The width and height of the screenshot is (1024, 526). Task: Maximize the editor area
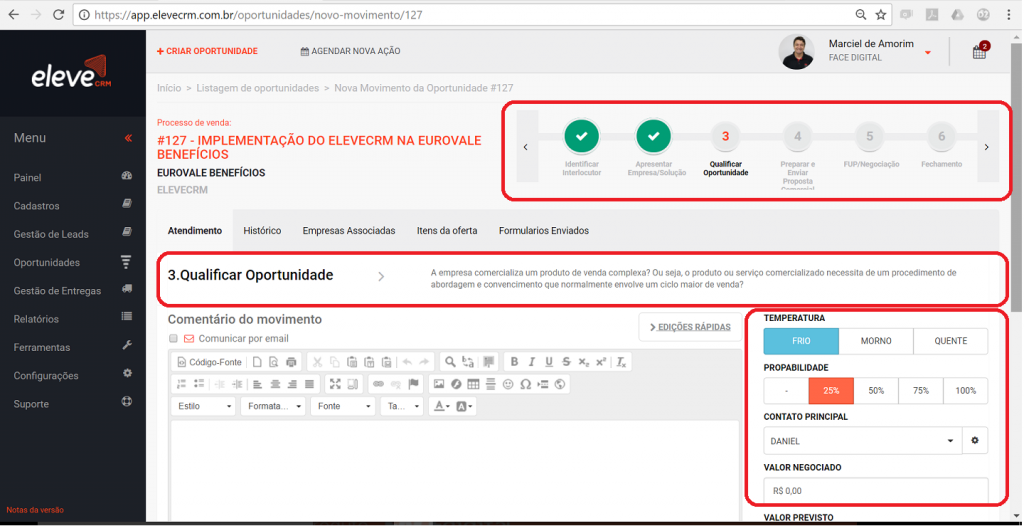[x=335, y=384]
